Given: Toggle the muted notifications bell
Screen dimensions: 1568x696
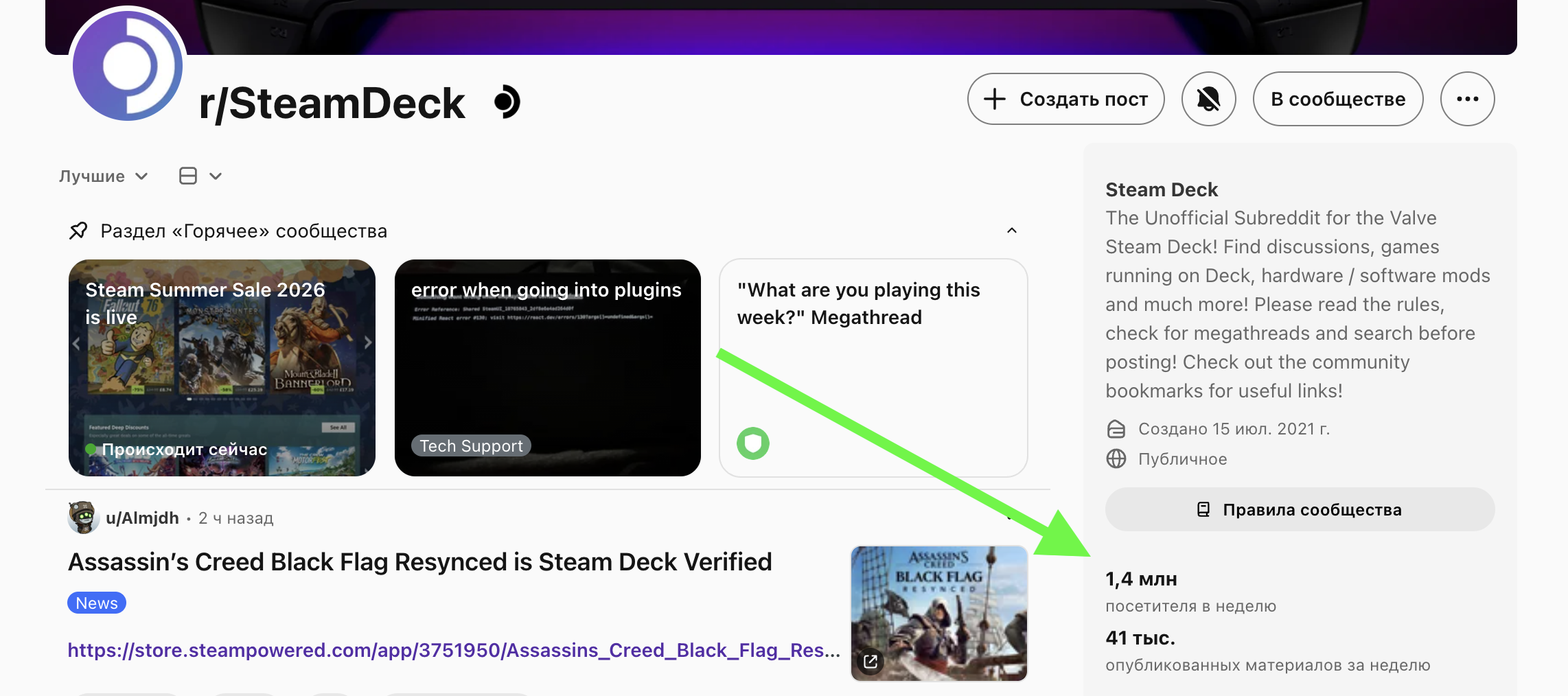Looking at the screenshot, I should point(1208,99).
